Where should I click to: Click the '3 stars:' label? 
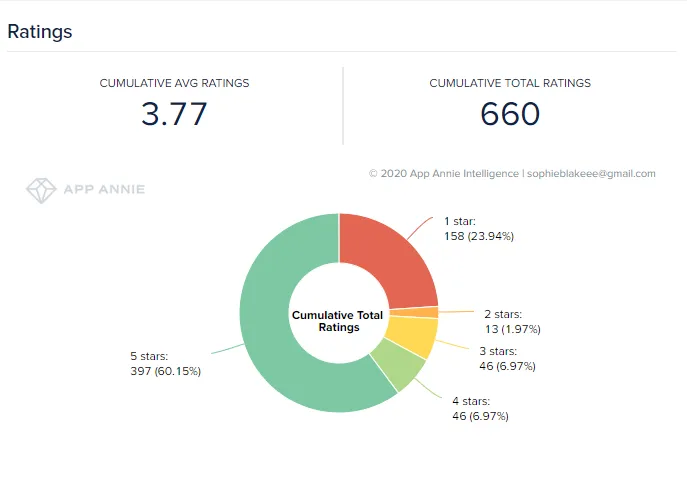tap(498, 351)
